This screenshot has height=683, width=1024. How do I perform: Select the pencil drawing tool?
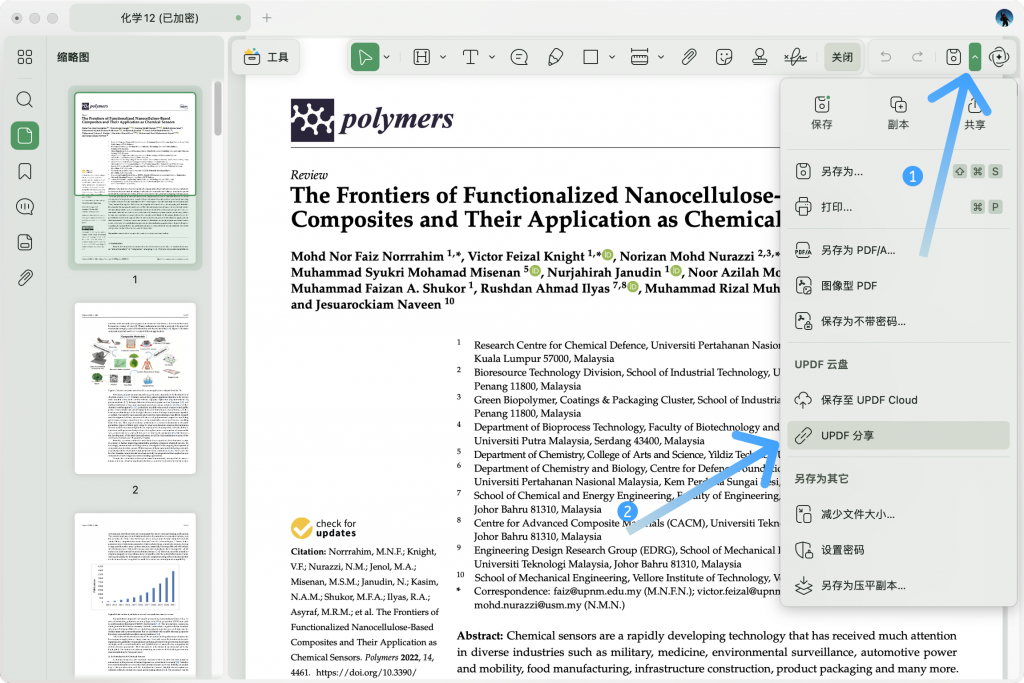pyautogui.click(x=555, y=57)
